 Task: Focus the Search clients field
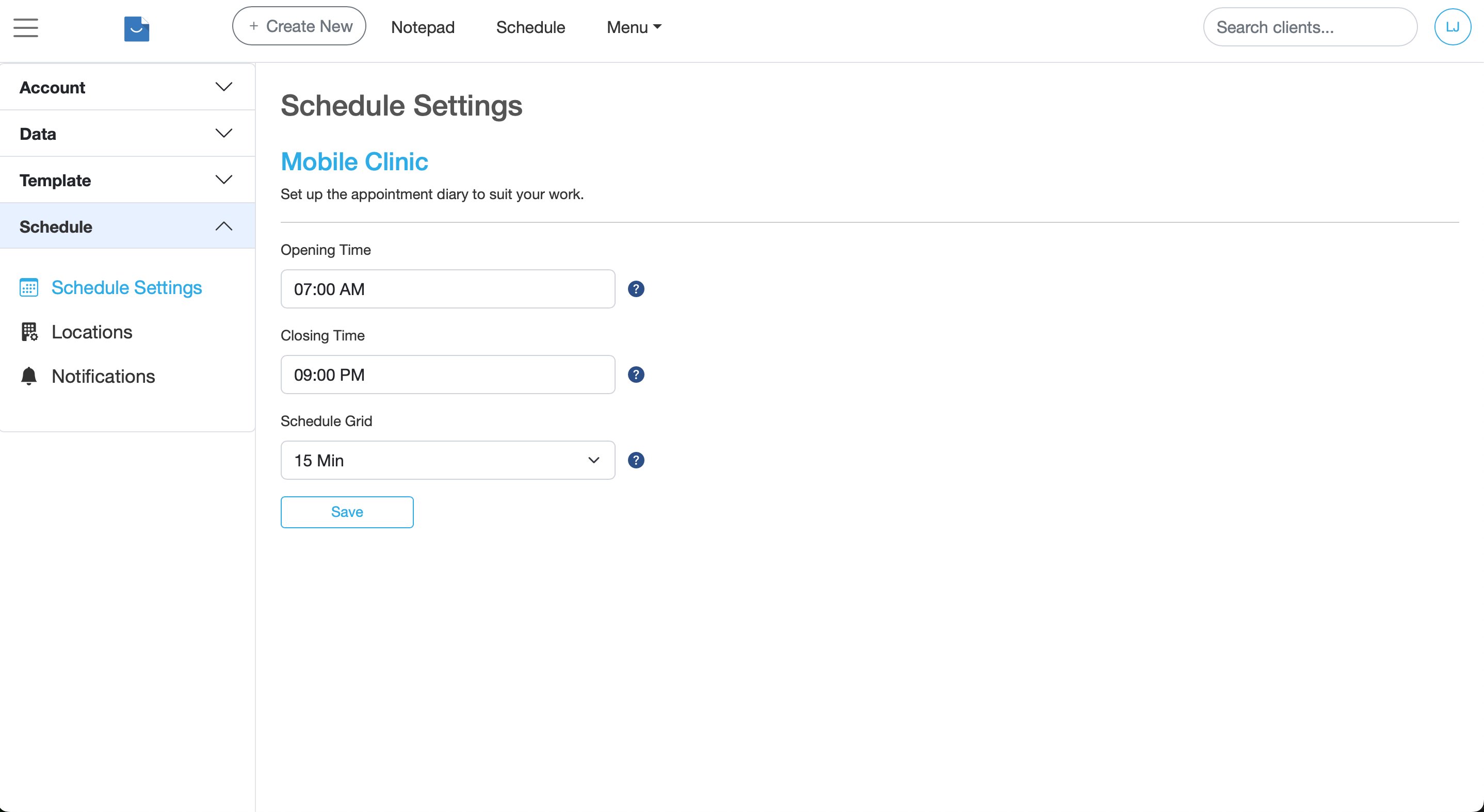[1310, 27]
